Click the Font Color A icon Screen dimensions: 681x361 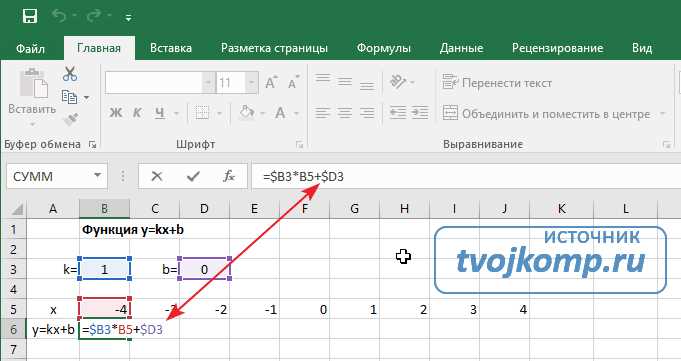pos(280,113)
